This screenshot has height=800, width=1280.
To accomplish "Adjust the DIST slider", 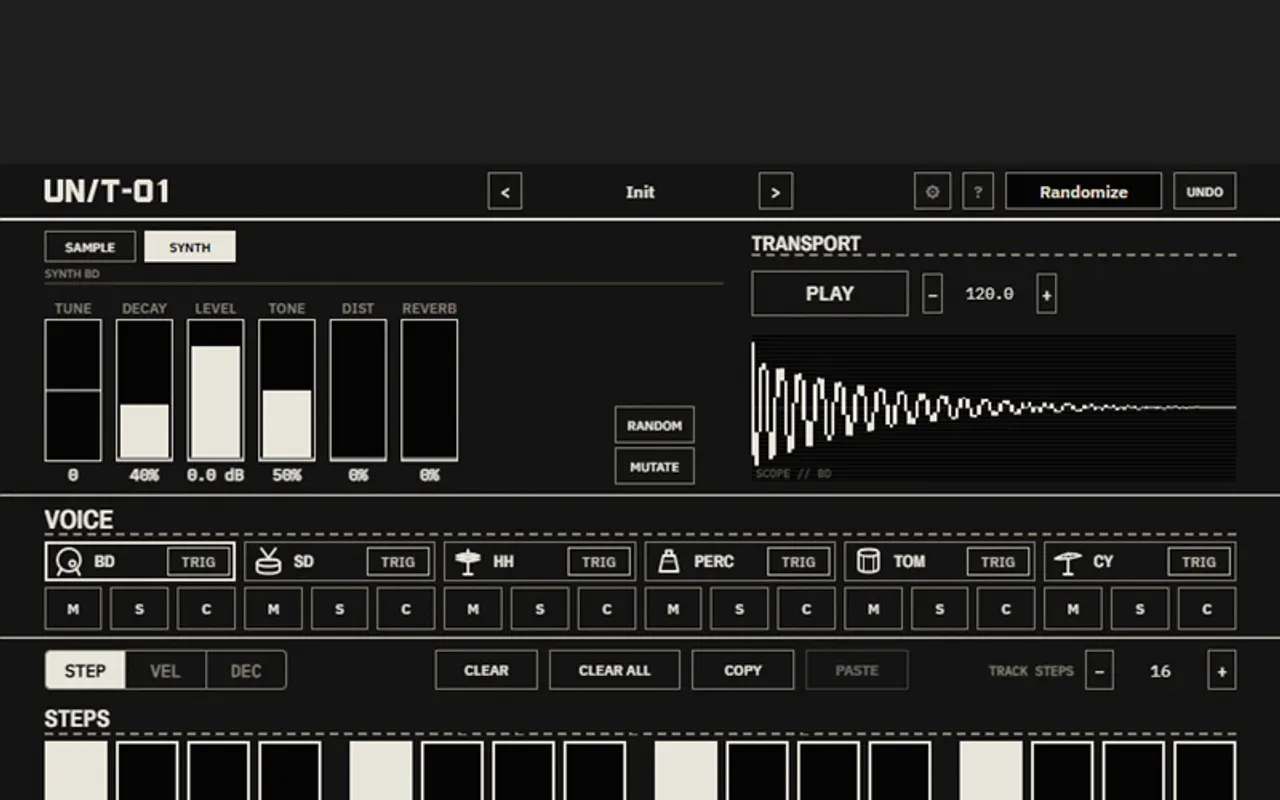I will [358, 390].
